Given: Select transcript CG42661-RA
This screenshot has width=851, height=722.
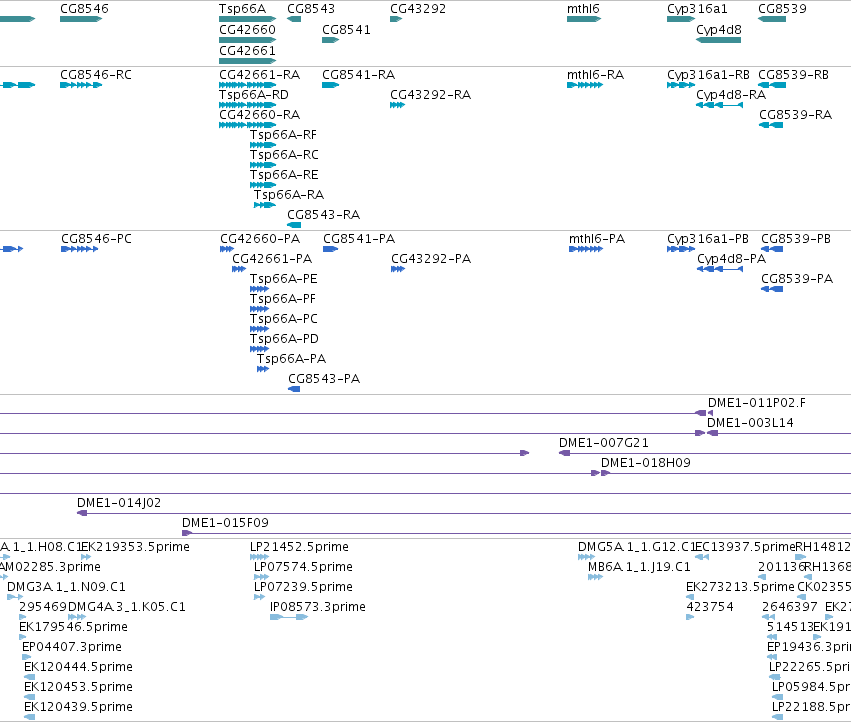Looking at the screenshot, I should [247, 85].
